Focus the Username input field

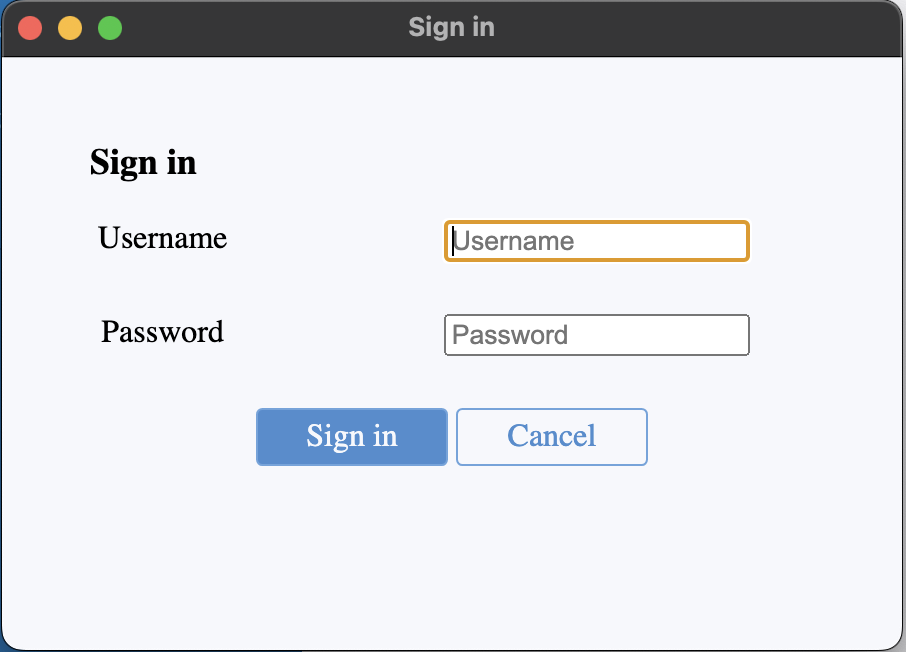pos(596,241)
